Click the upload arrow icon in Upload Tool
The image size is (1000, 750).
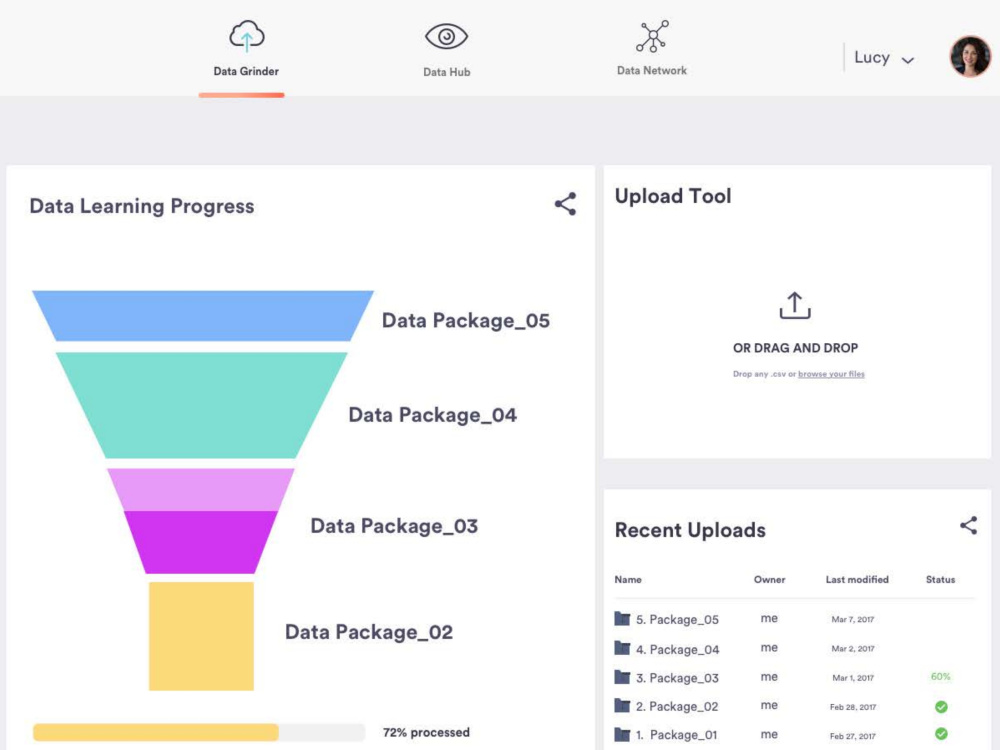795,305
